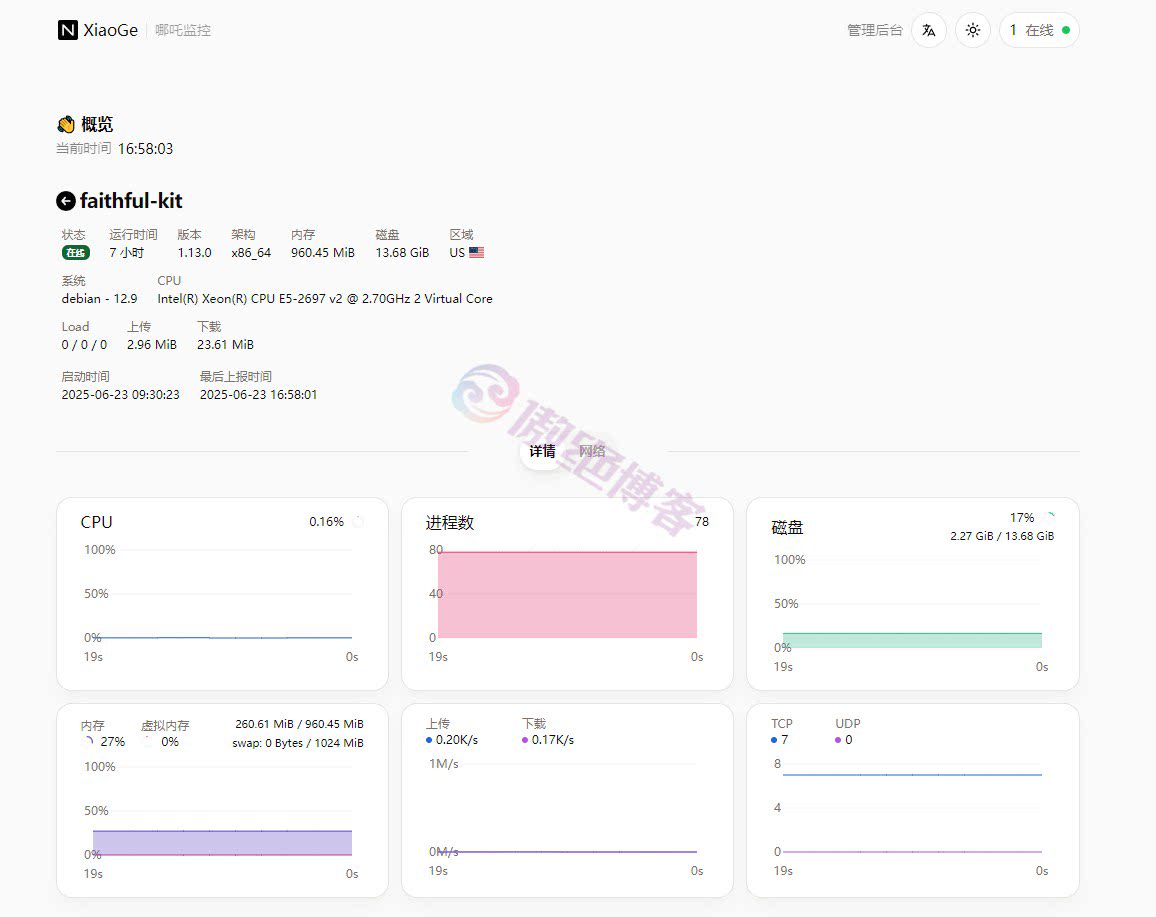
Task: Click boot time 2025-06-23 09:30:23
Action: (x=121, y=394)
